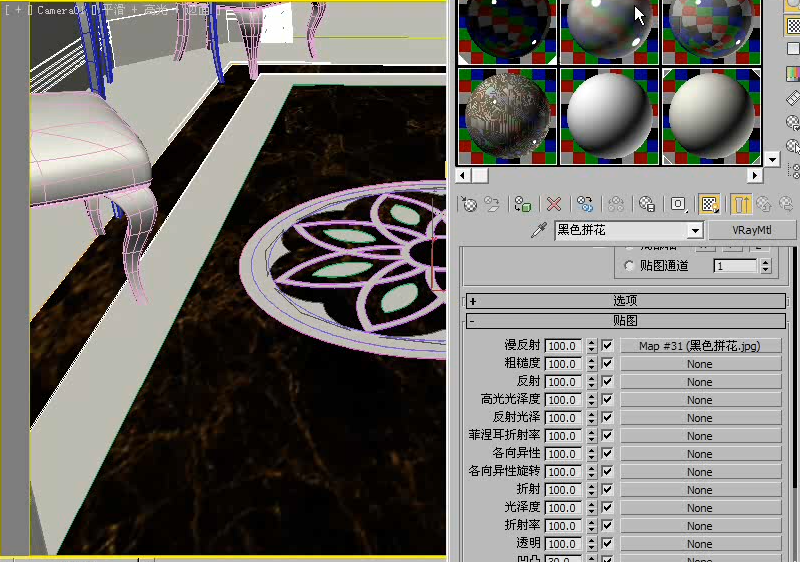Expand the 选项 rollout
The width and height of the screenshot is (800, 562).
[626, 301]
